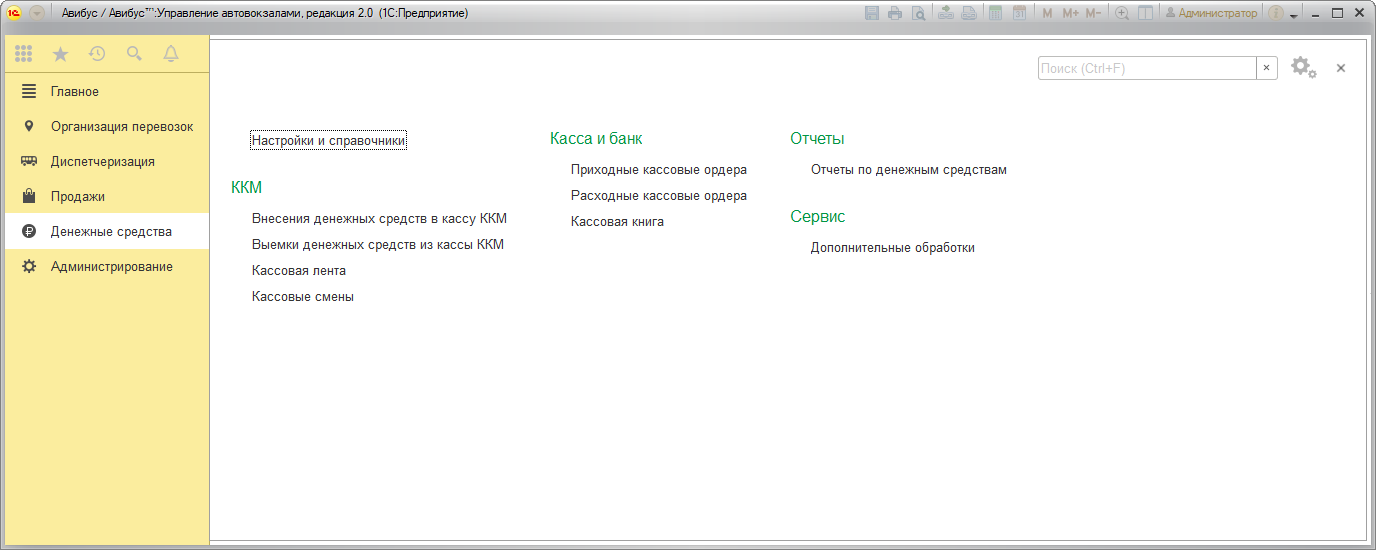Screen dimensions: 1376x550
Task: Open Кассовые смены list
Action: point(302,296)
